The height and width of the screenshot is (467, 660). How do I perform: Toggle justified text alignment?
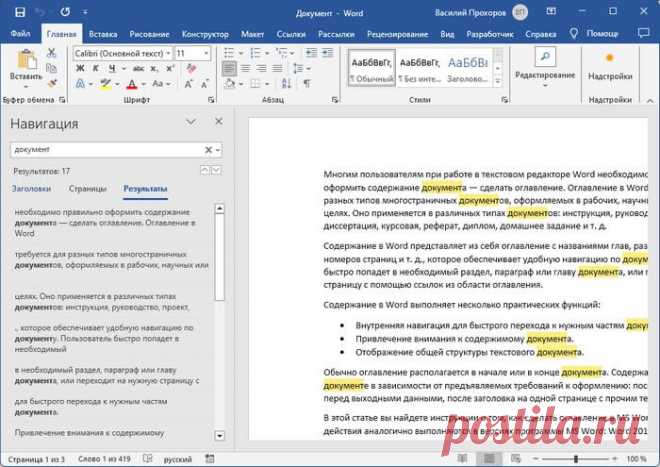coord(277,68)
